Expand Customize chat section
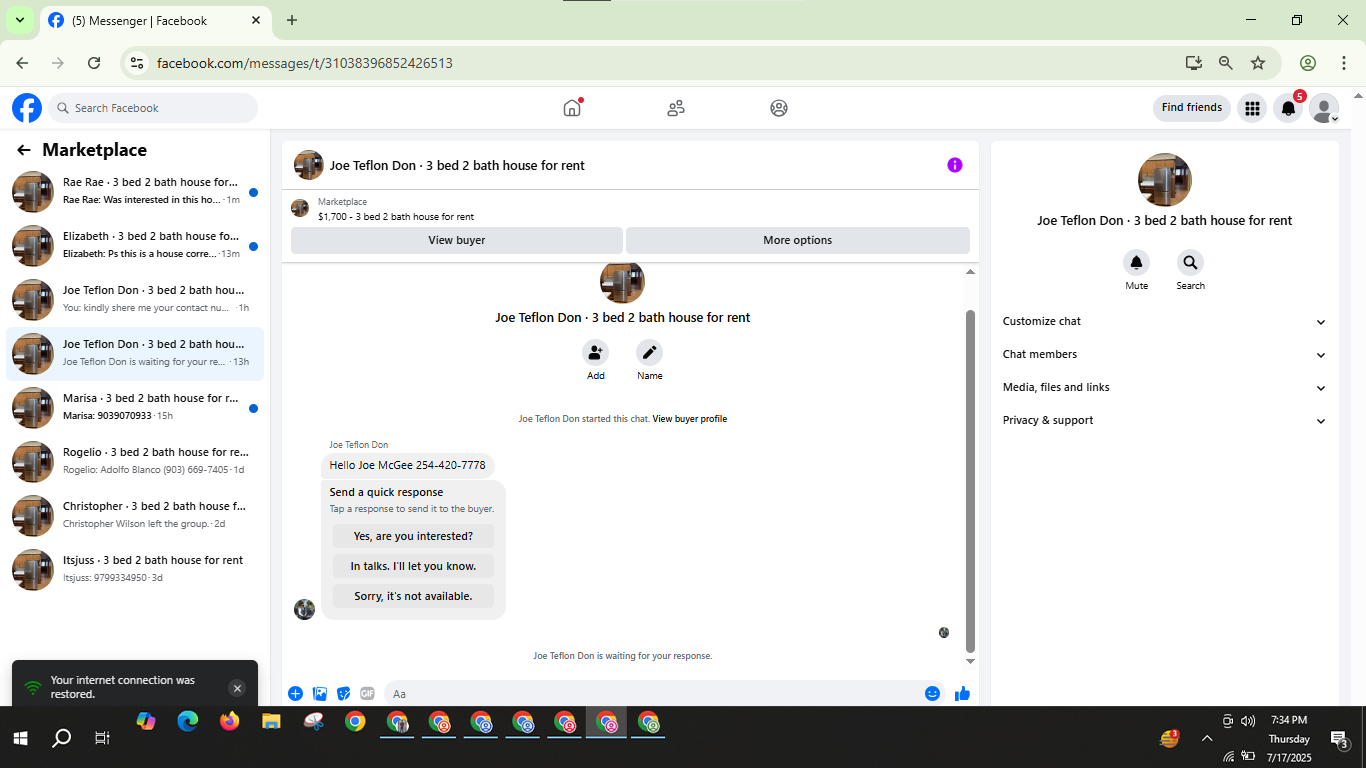 pos(1165,322)
